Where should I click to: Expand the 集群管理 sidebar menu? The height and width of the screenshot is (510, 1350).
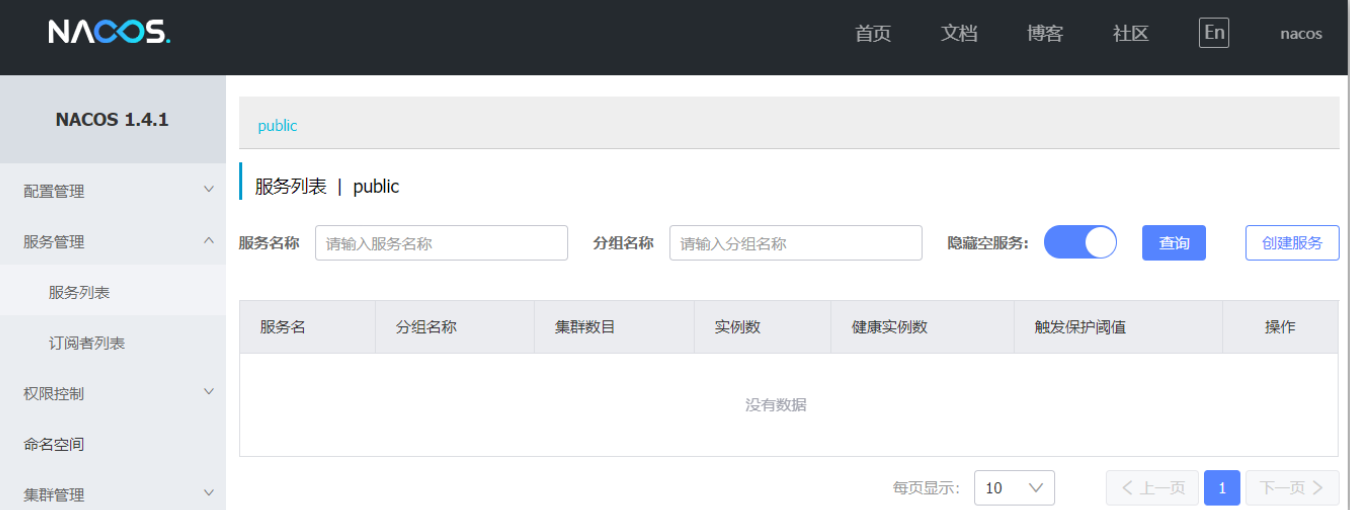pos(112,494)
